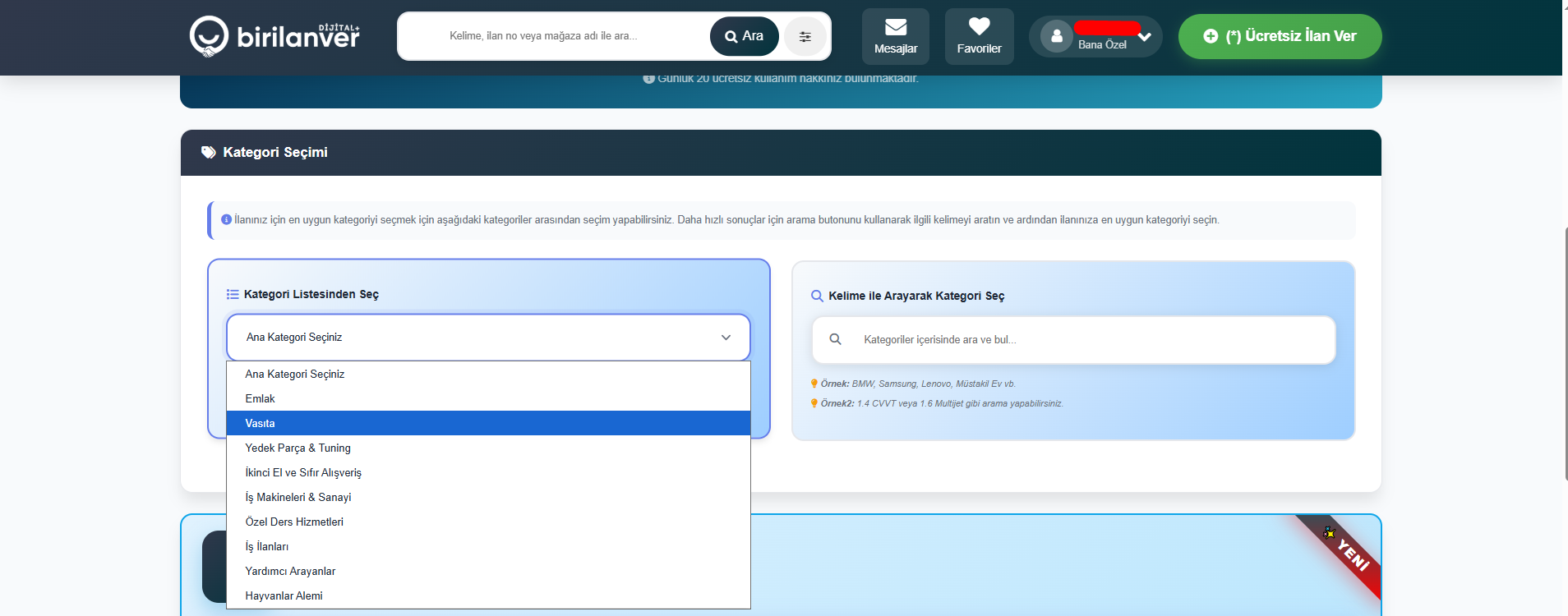Screen dimensions: 1568x616
Task: Choose Hayvanlar Alemi category option
Action: coord(488,595)
